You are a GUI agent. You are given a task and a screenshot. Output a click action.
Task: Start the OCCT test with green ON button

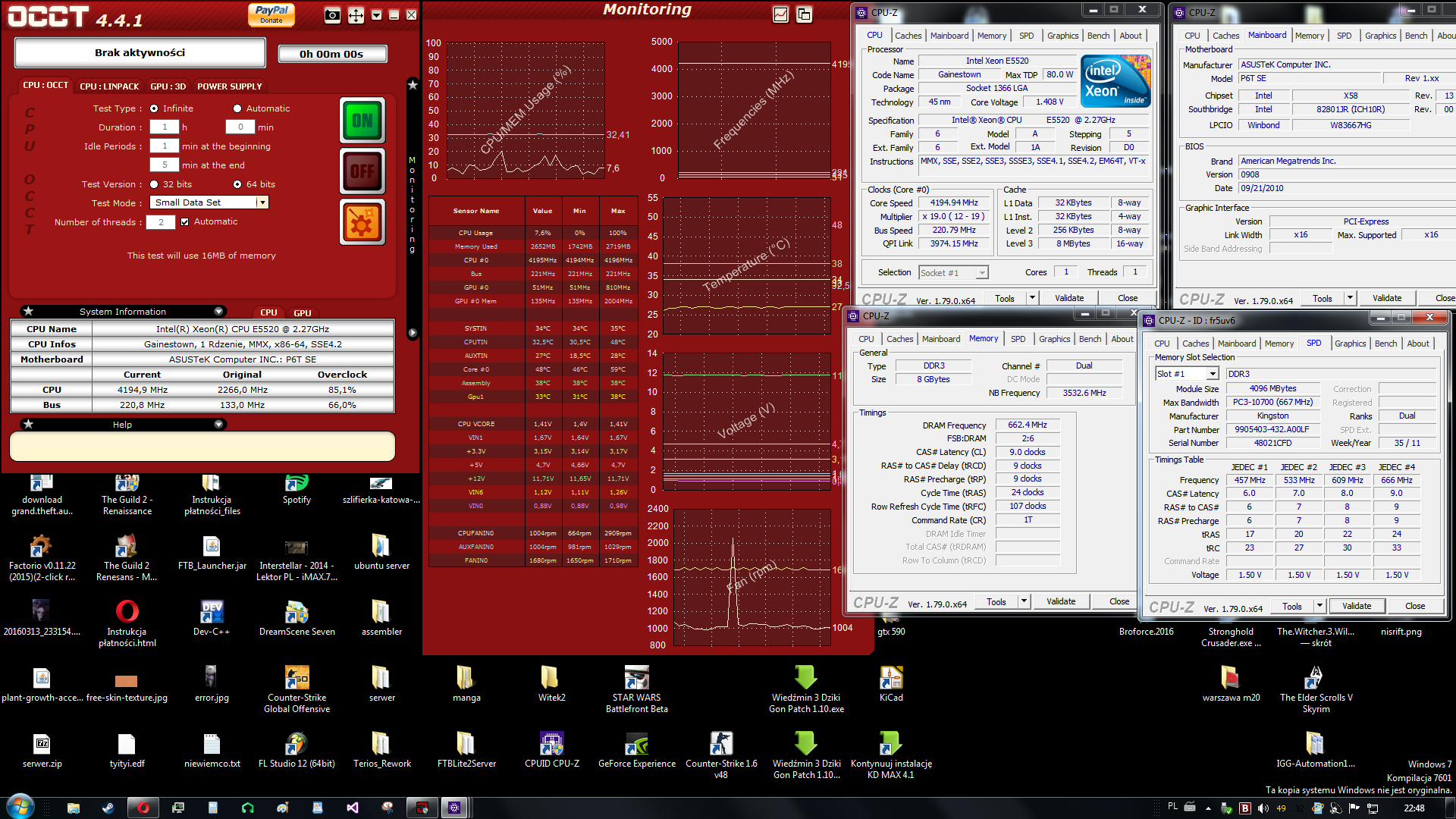pyautogui.click(x=362, y=121)
